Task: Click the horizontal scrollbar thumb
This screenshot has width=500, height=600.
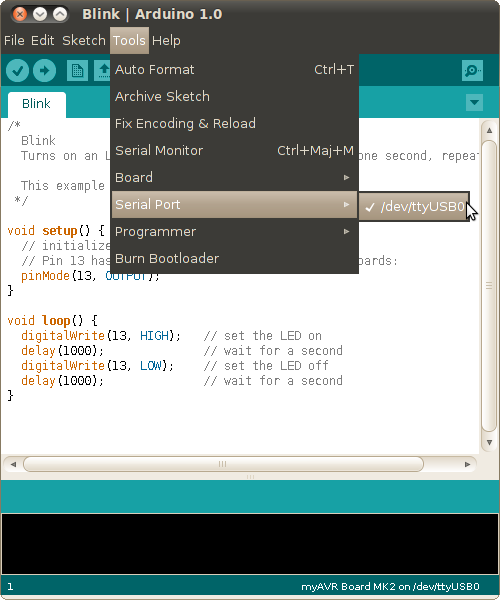Action: (223, 465)
